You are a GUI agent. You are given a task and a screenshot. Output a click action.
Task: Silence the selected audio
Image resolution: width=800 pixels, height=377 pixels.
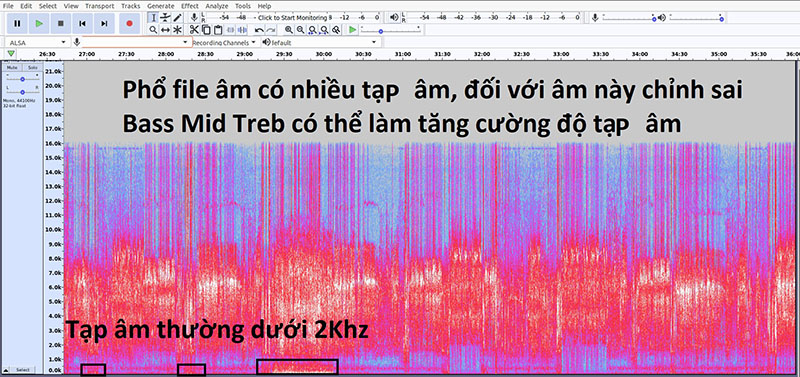pos(242,30)
